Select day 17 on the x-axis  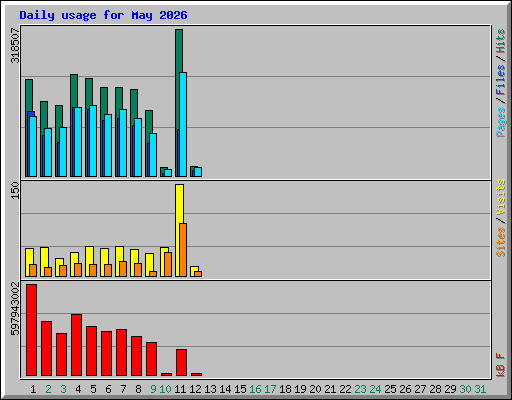(270, 389)
